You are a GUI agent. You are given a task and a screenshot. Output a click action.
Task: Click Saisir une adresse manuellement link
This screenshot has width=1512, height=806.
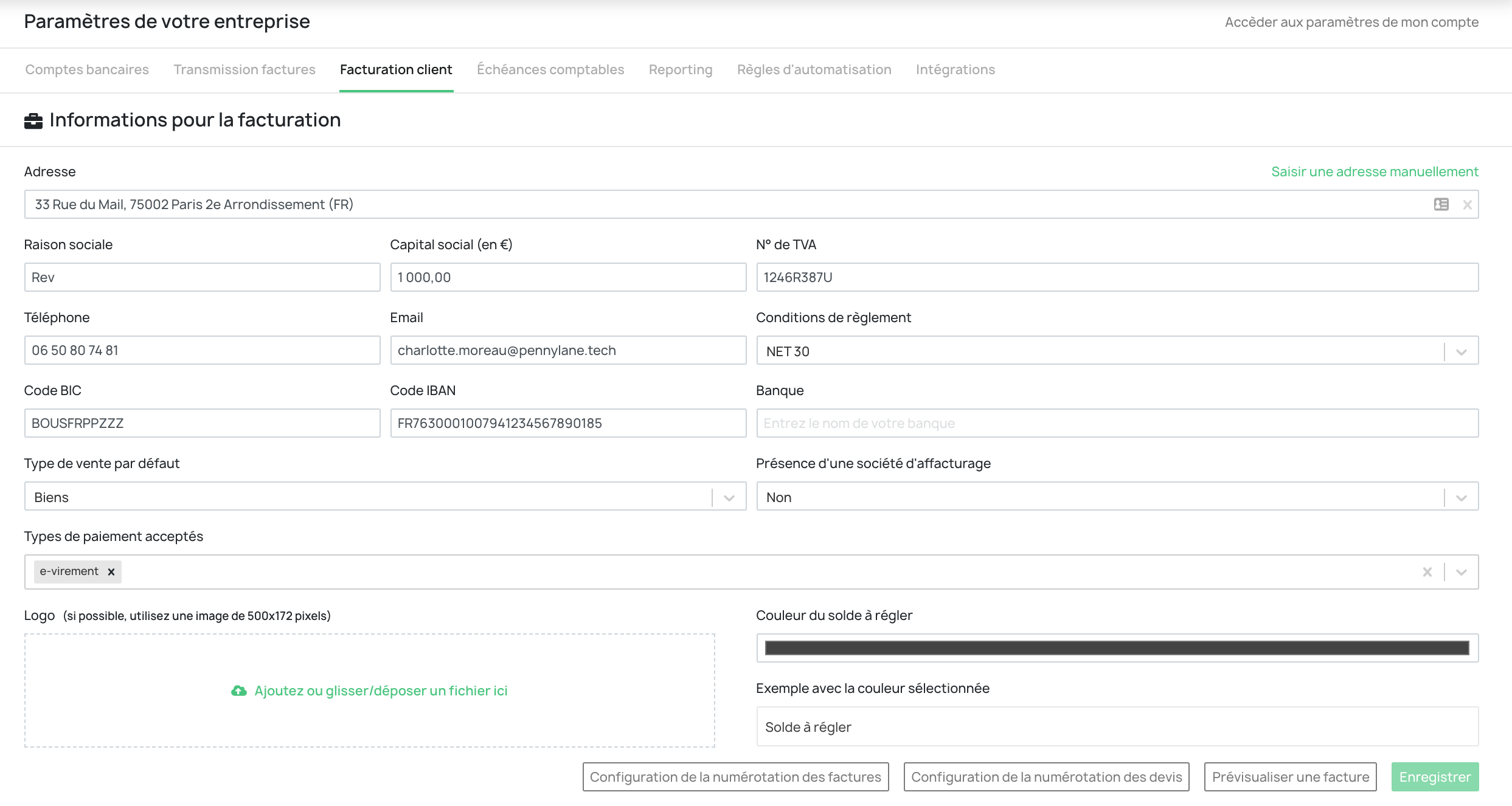(1374, 171)
